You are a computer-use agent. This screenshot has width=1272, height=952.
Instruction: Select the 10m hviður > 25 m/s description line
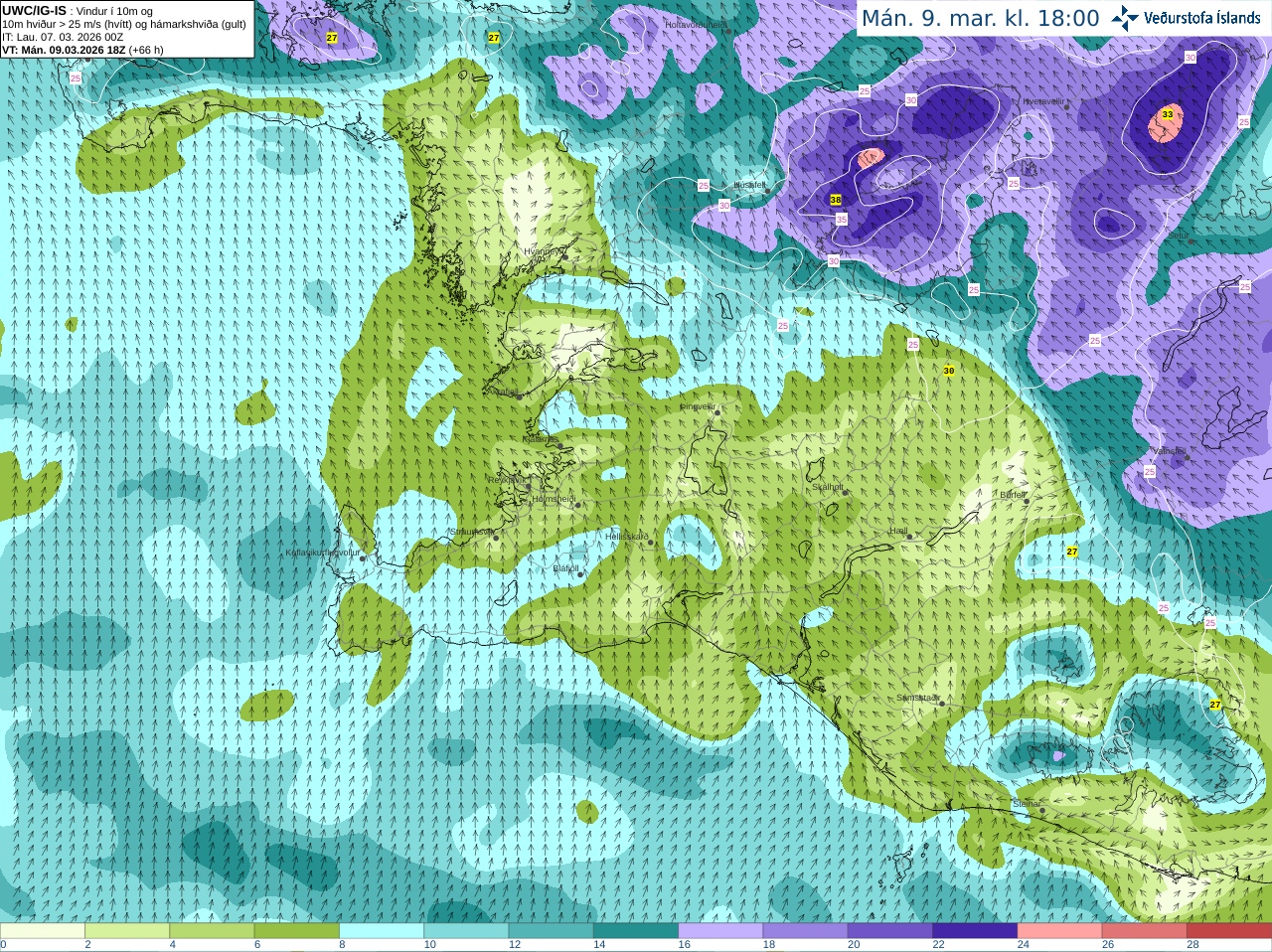pos(123,24)
